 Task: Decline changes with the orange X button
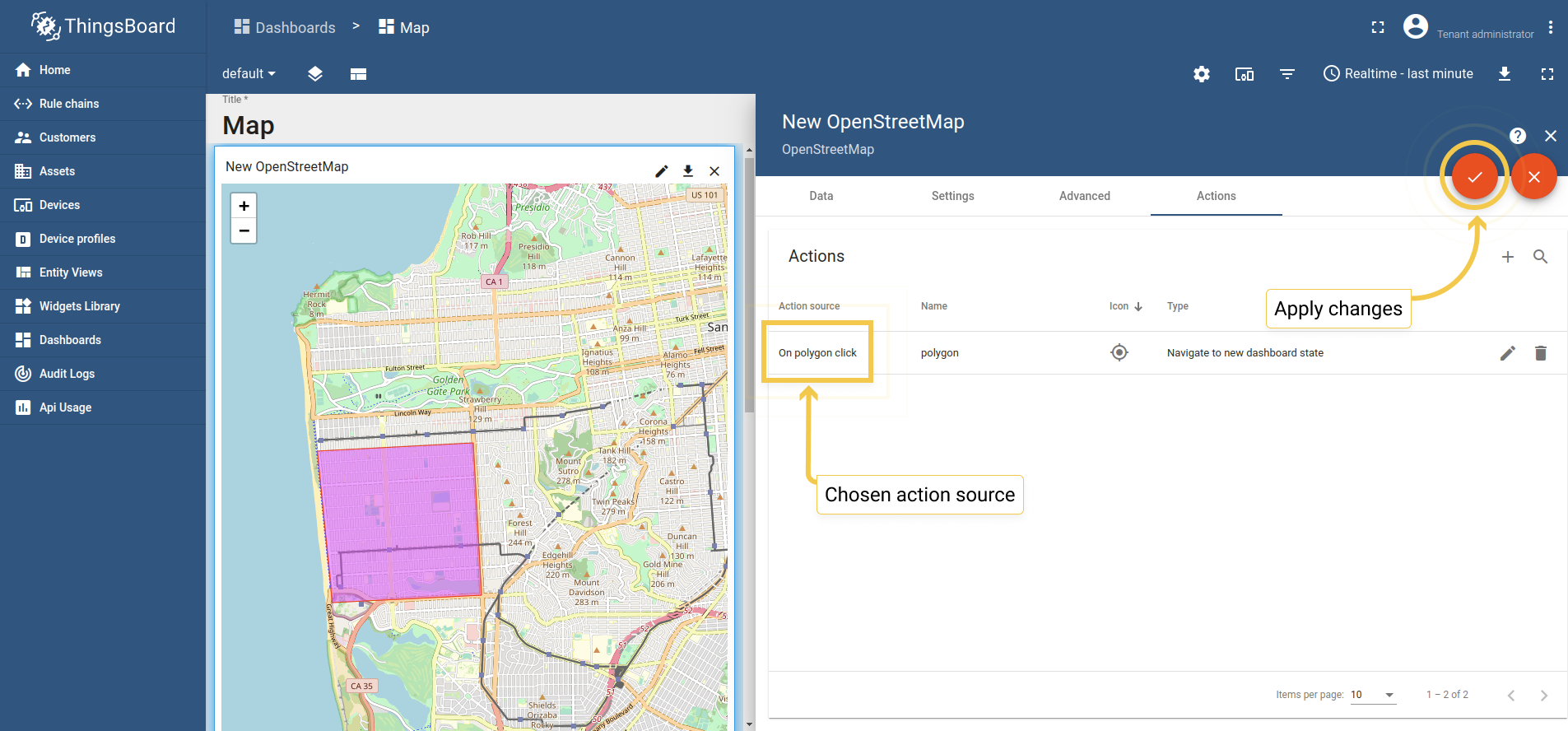(x=1534, y=176)
